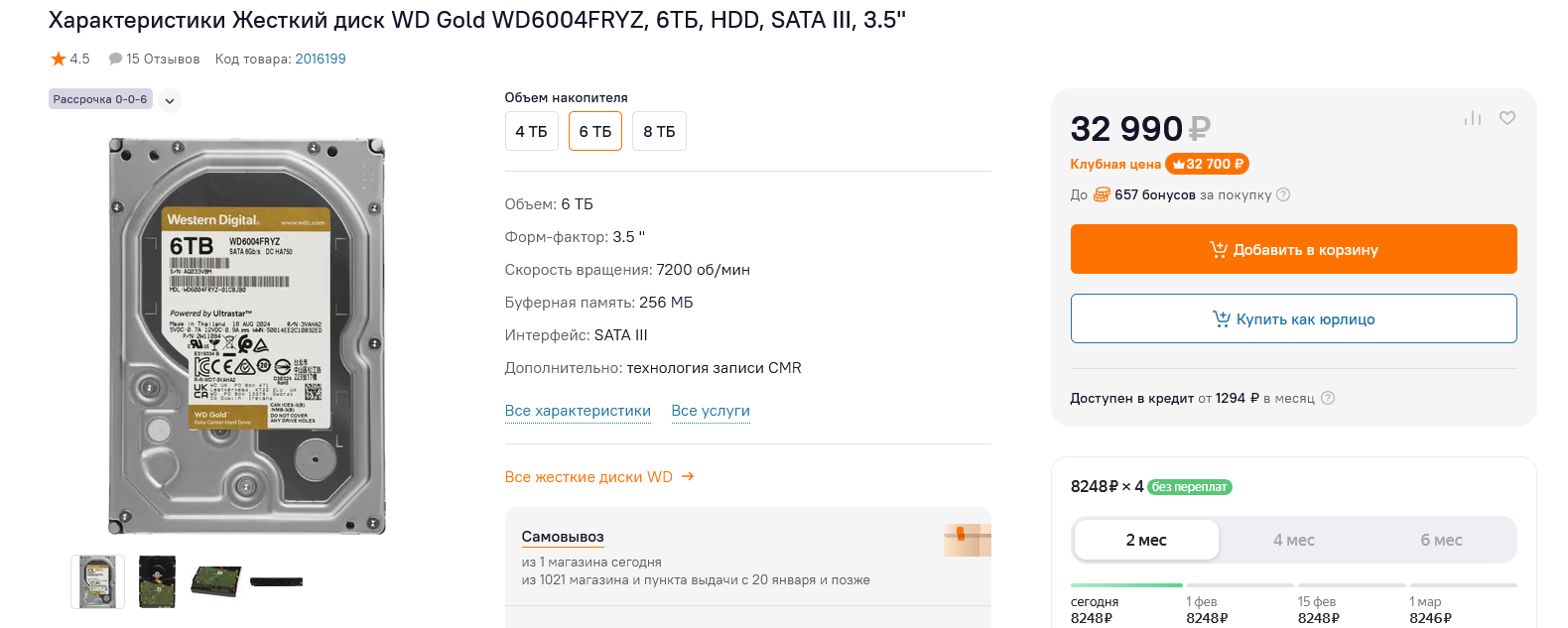The image size is (1568, 628).
Task: Switch installment plan to 4 мес
Action: click(x=1293, y=540)
